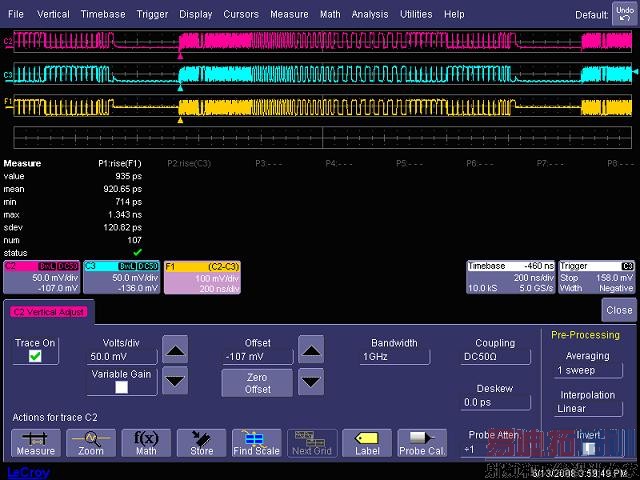This screenshot has height=480, width=640.
Task: Open the Timebase menu
Action: tap(103, 14)
